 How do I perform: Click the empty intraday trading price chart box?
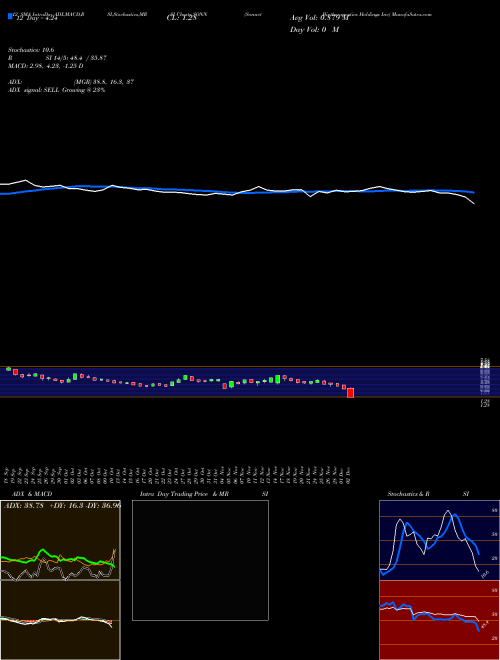[x=200, y=560]
